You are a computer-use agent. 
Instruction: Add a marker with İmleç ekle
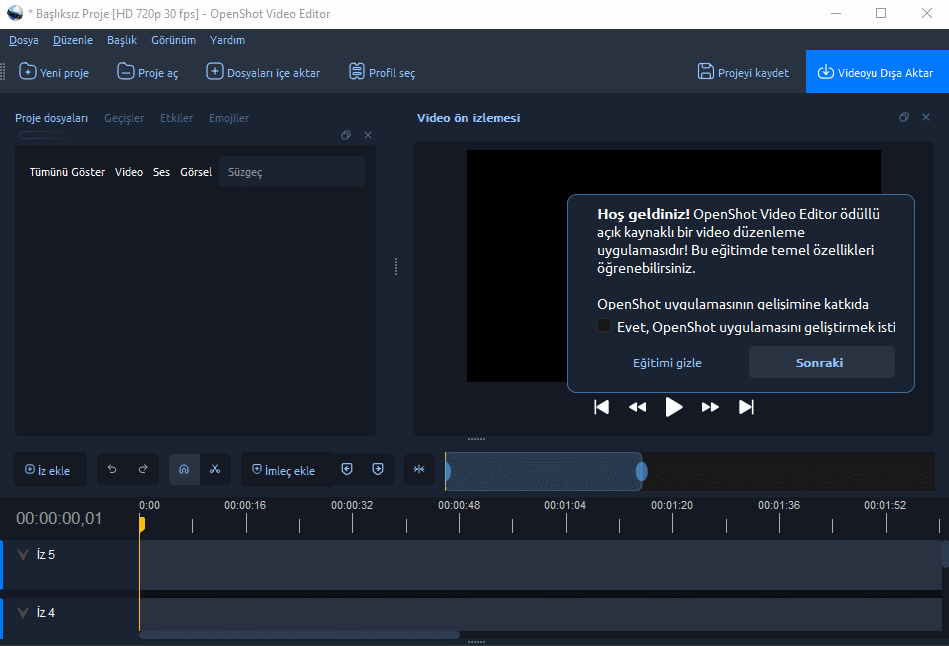click(x=284, y=470)
